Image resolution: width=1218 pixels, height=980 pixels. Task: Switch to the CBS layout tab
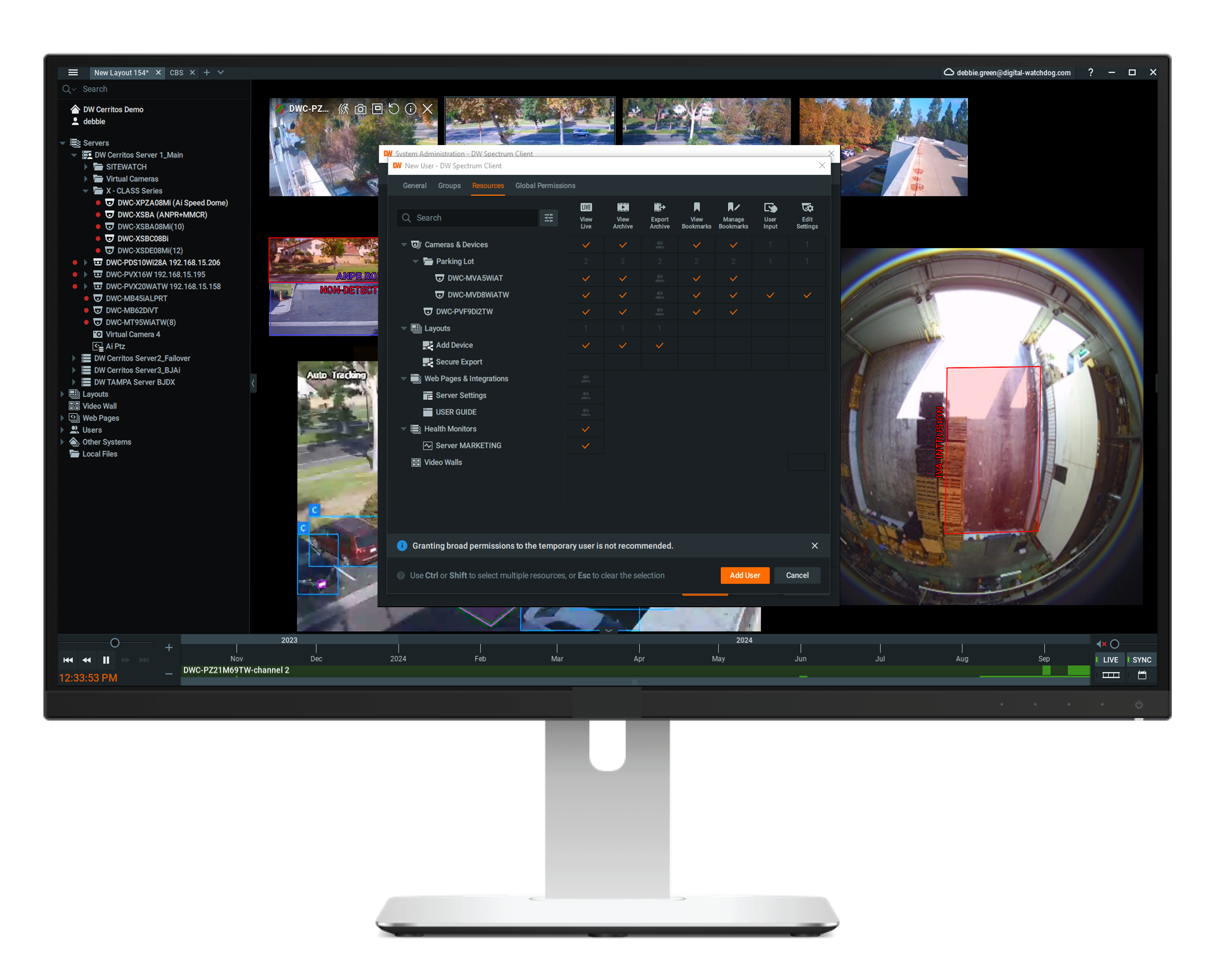tap(177, 72)
